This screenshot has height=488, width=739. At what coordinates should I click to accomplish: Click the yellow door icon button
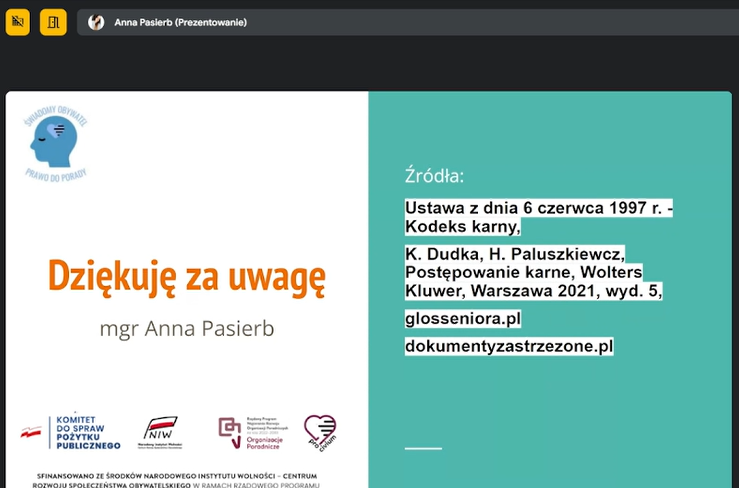(53, 21)
